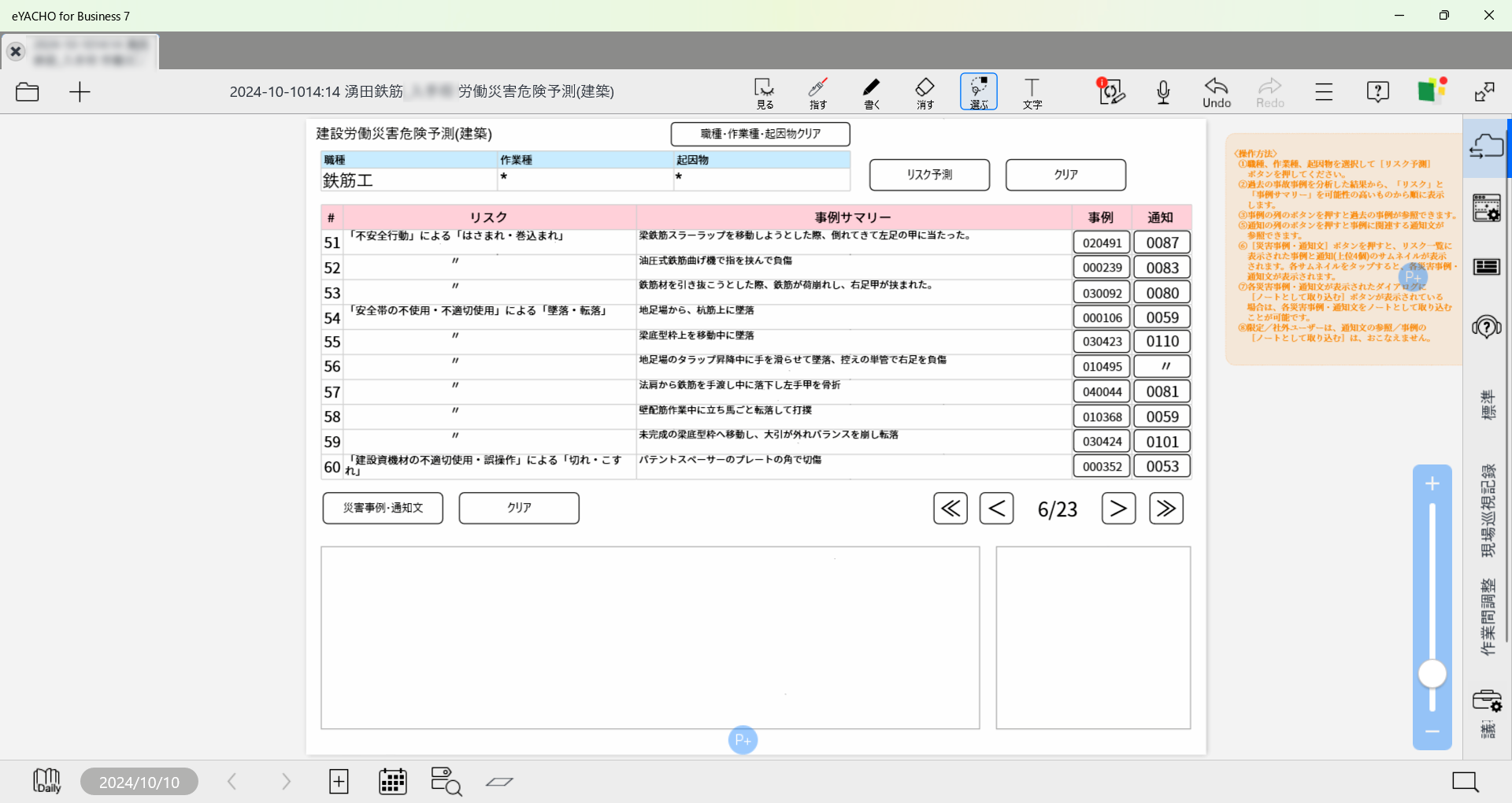Open the date selector showing 2024/10/10
The image size is (1512, 803).
(139, 781)
